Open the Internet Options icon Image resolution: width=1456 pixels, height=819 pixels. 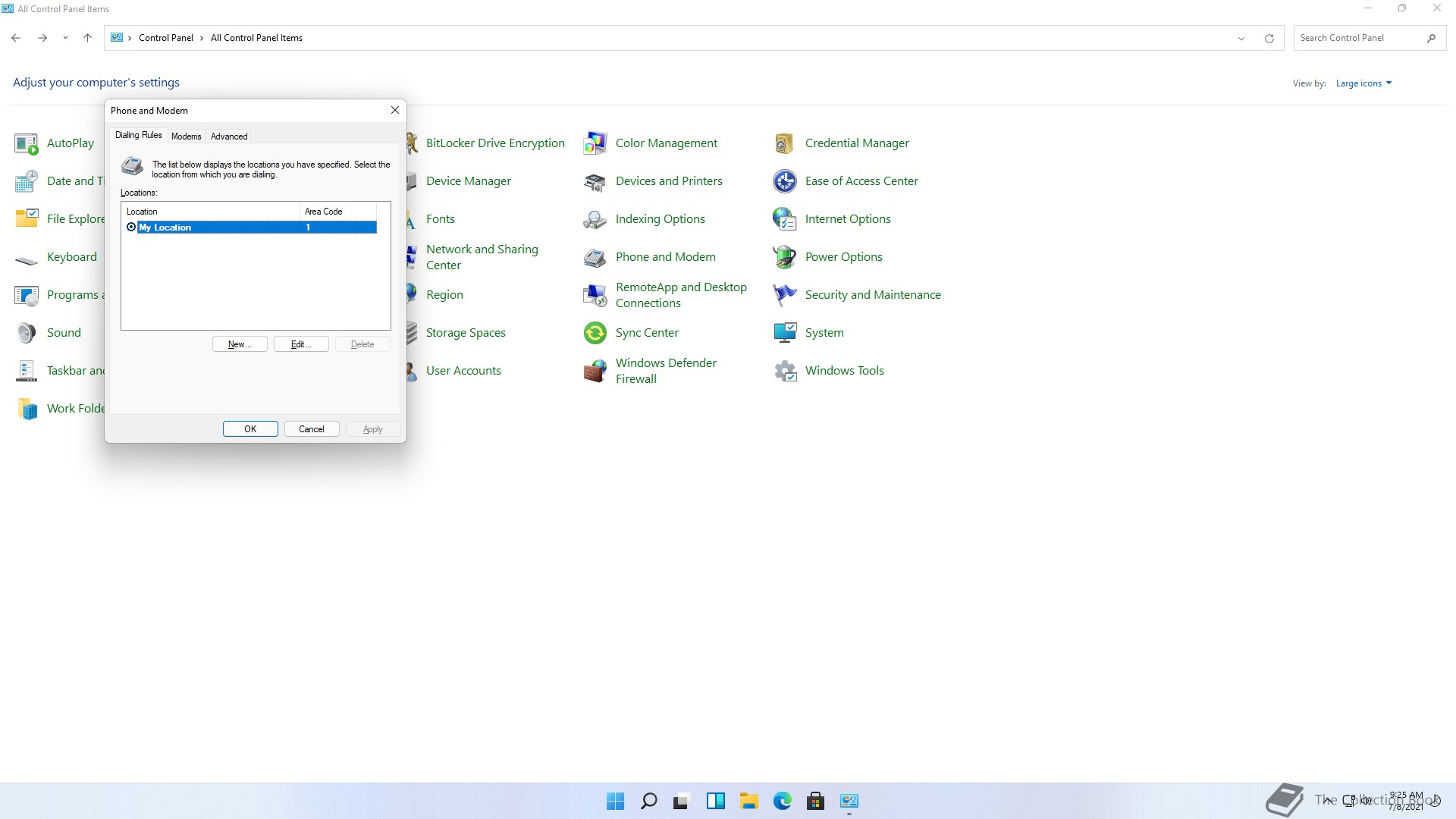coord(785,219)
